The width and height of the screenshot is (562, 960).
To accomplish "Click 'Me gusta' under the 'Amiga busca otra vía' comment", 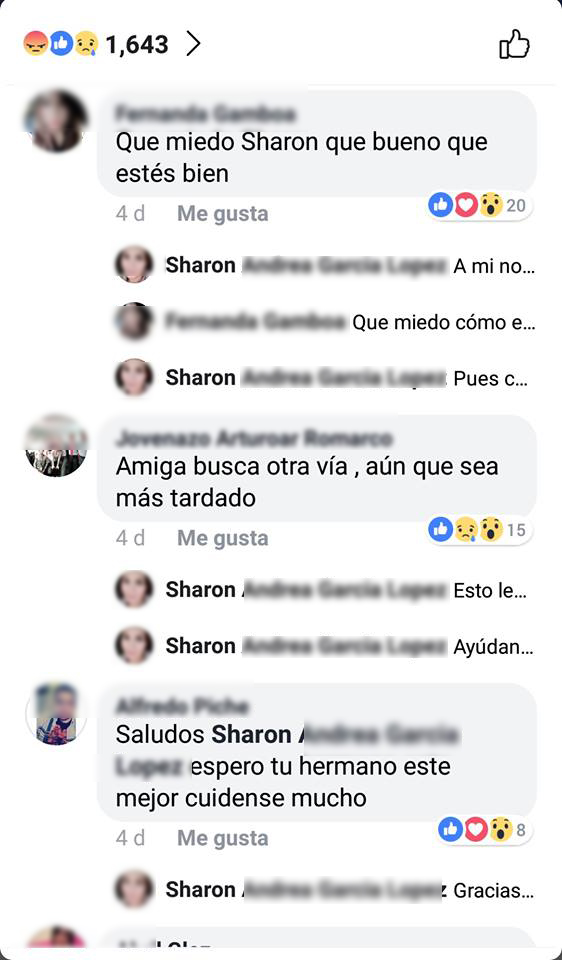I will tap(223, 538).
